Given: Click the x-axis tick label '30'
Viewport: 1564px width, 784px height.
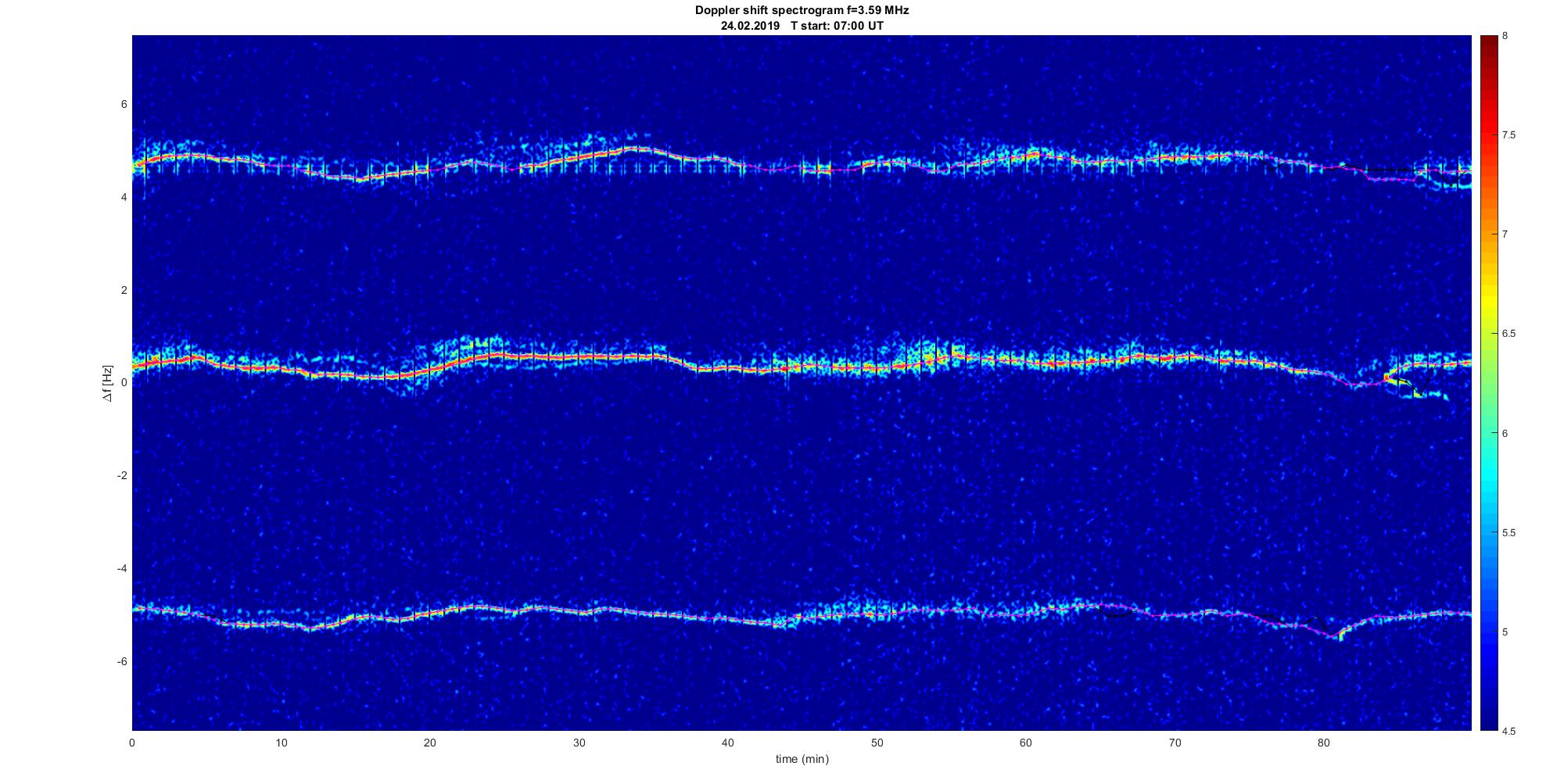Looking at the screenshot, I should point(579,743).
